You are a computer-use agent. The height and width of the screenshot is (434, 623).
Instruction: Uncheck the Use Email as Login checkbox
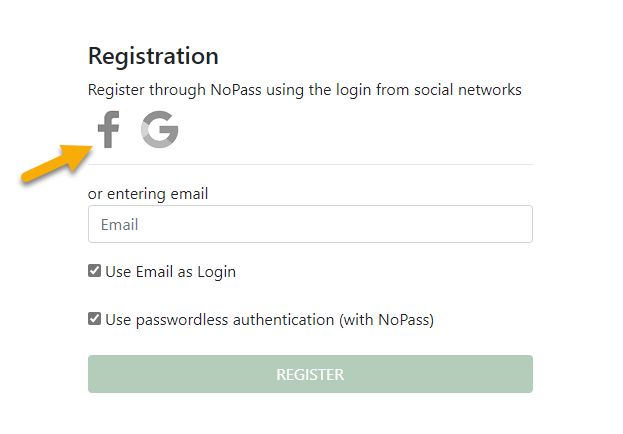pyautogui.click(x=95, y=271)
